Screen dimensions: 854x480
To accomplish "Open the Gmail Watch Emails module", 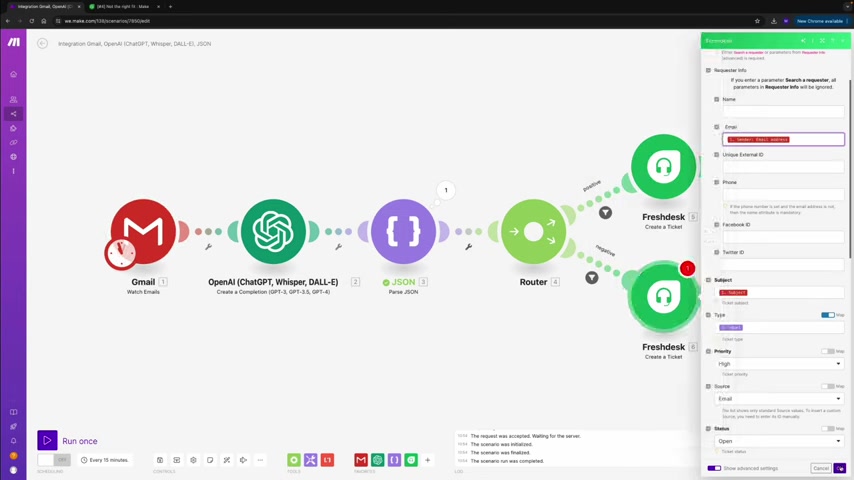I will [x=143, y=232].
